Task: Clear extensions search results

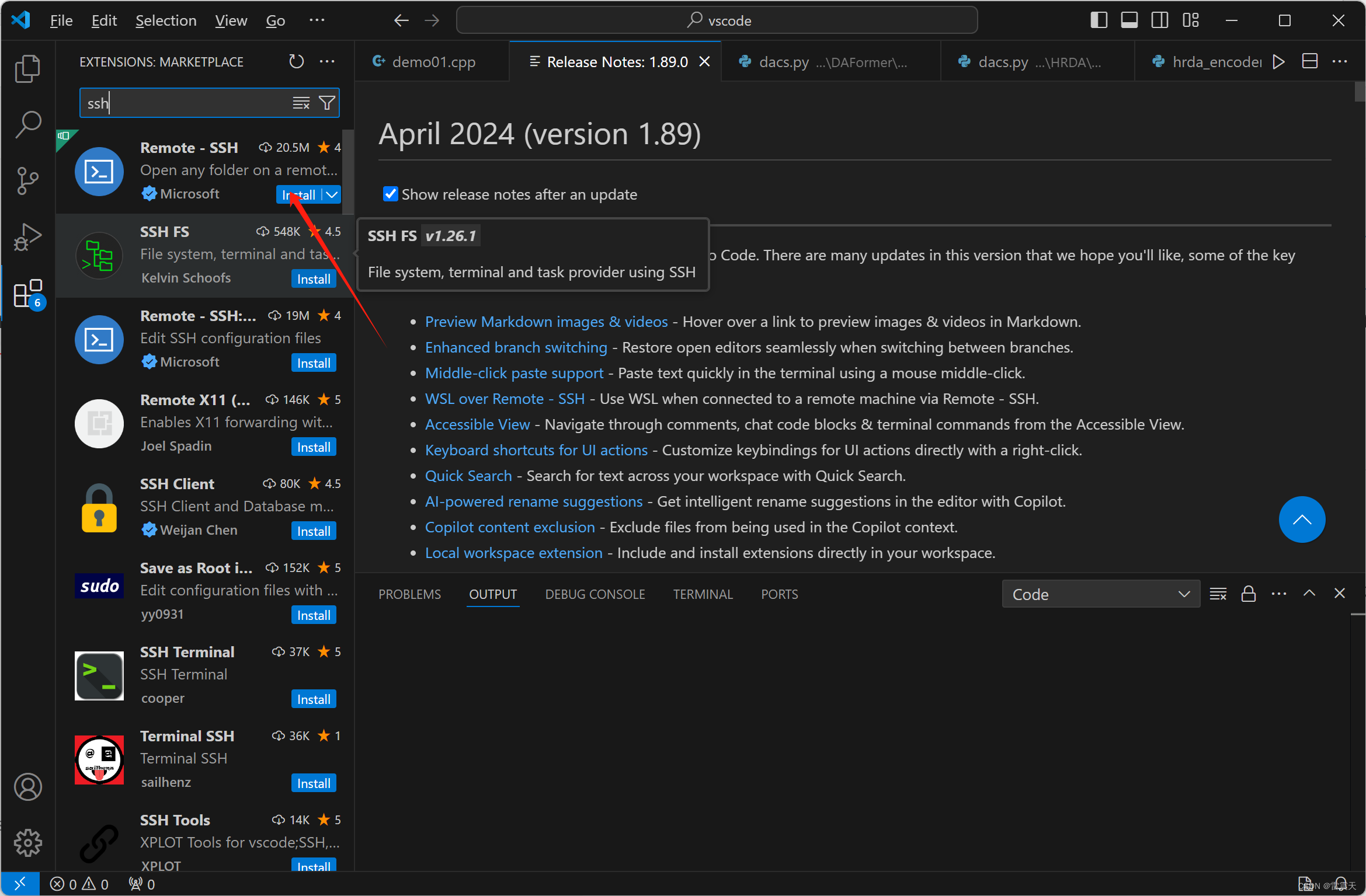Action: (301, 103)
